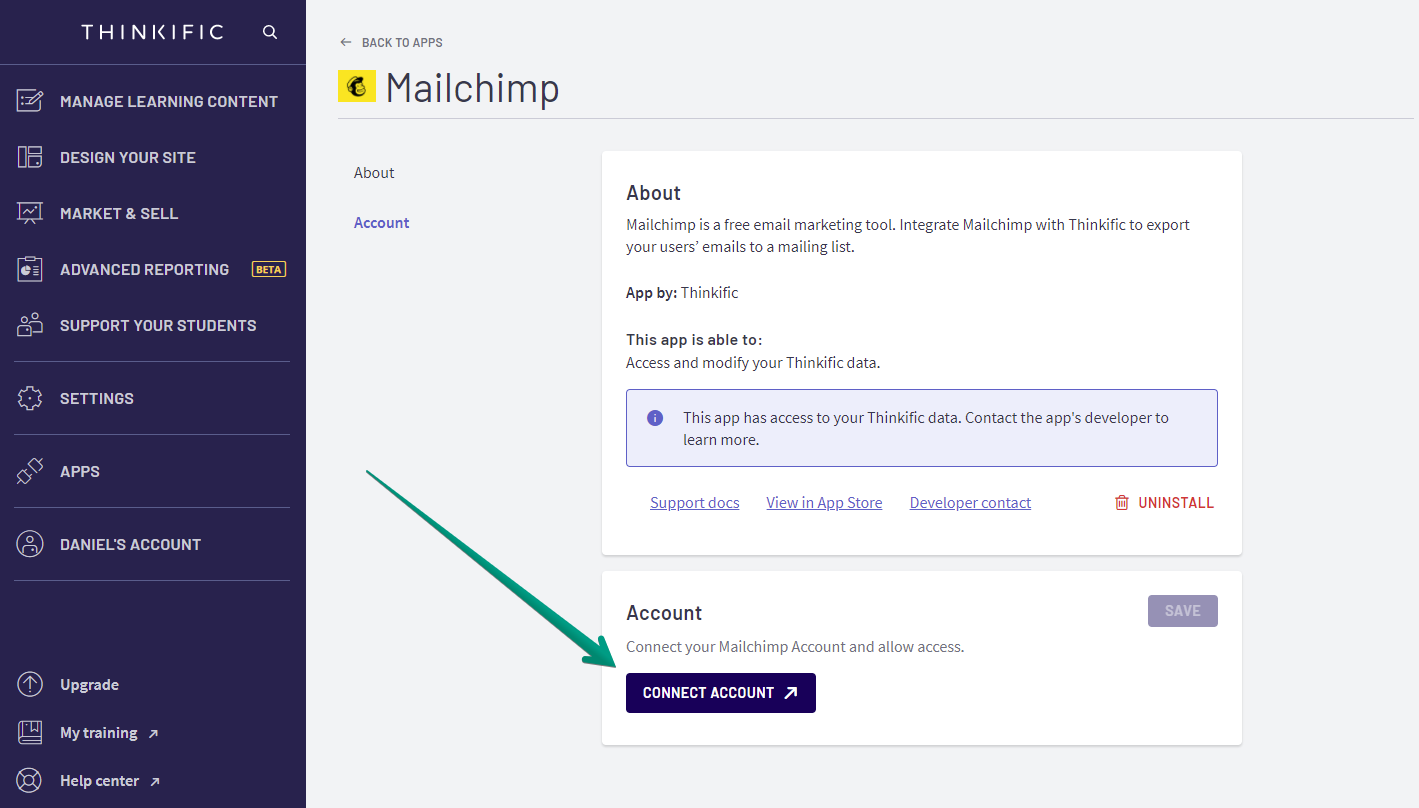The height and width of the screenshot is (808, 1419).
Task: Click the search magnifier icon in sidebar
Action: [270, 32]
